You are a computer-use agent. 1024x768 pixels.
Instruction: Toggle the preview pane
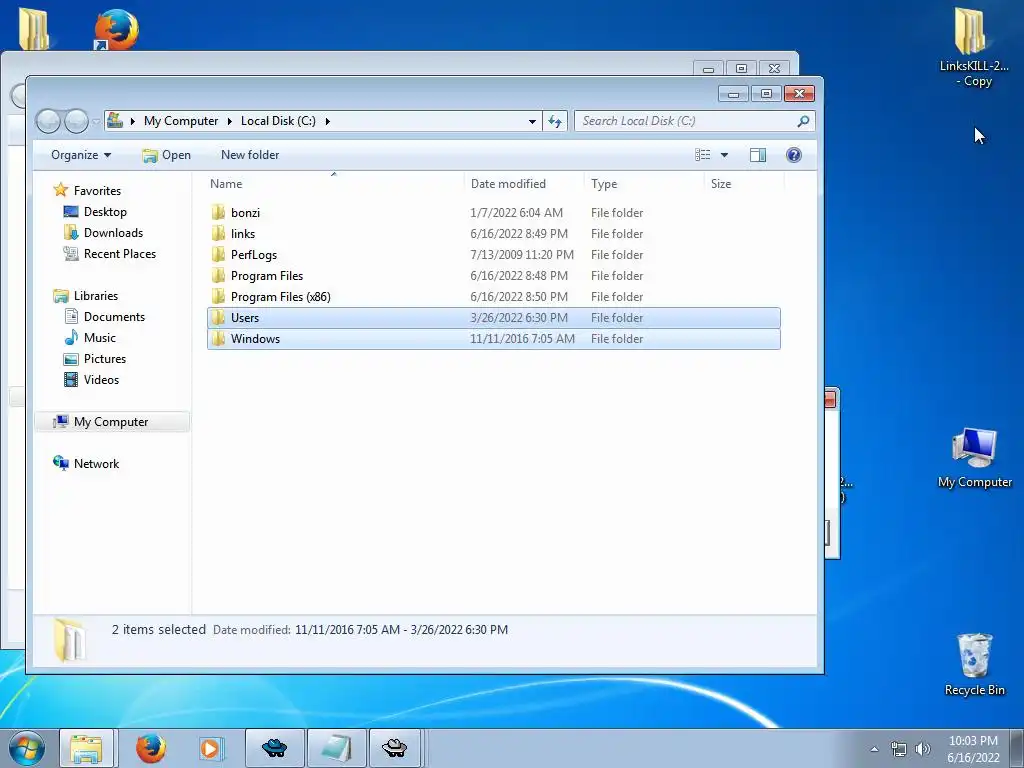pos(758,155)
